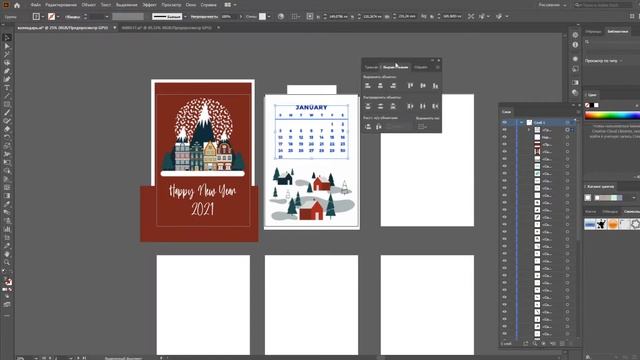Open the Stroke color dropdown in control bar

pyautogui.click(x=58, y=17)
